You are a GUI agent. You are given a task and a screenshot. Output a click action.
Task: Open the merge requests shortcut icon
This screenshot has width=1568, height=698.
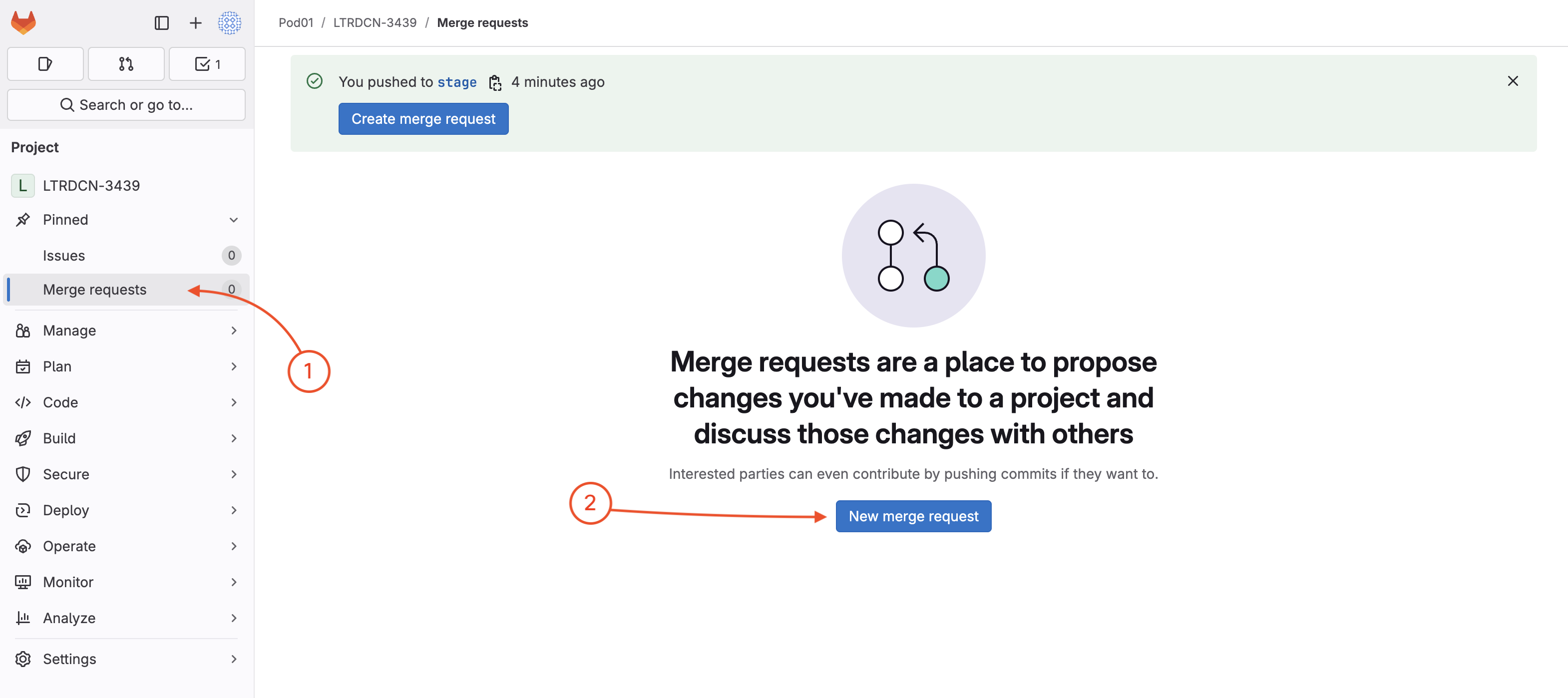point(126,64)
